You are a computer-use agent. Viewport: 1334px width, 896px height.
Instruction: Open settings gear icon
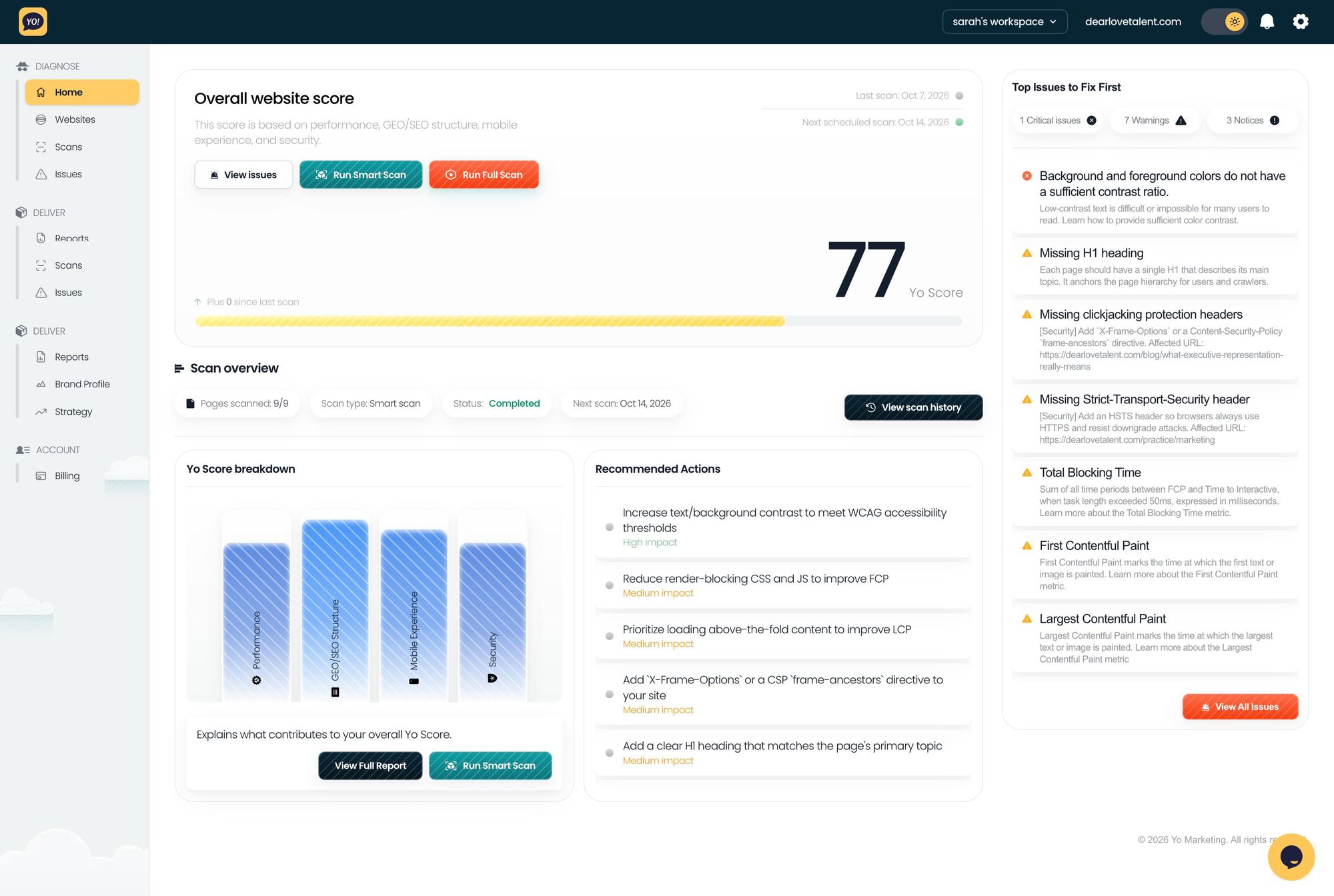(x=1301, y=21)
